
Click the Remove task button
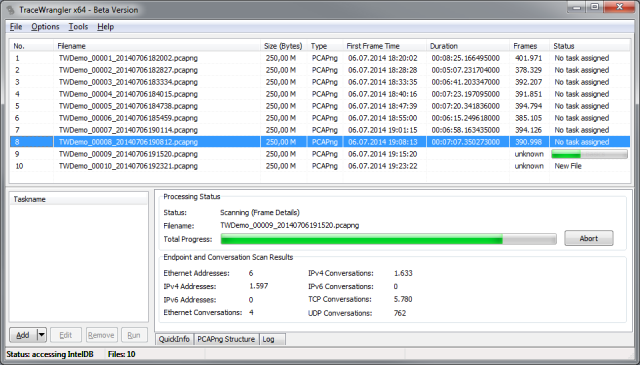[x=101, y=335]
